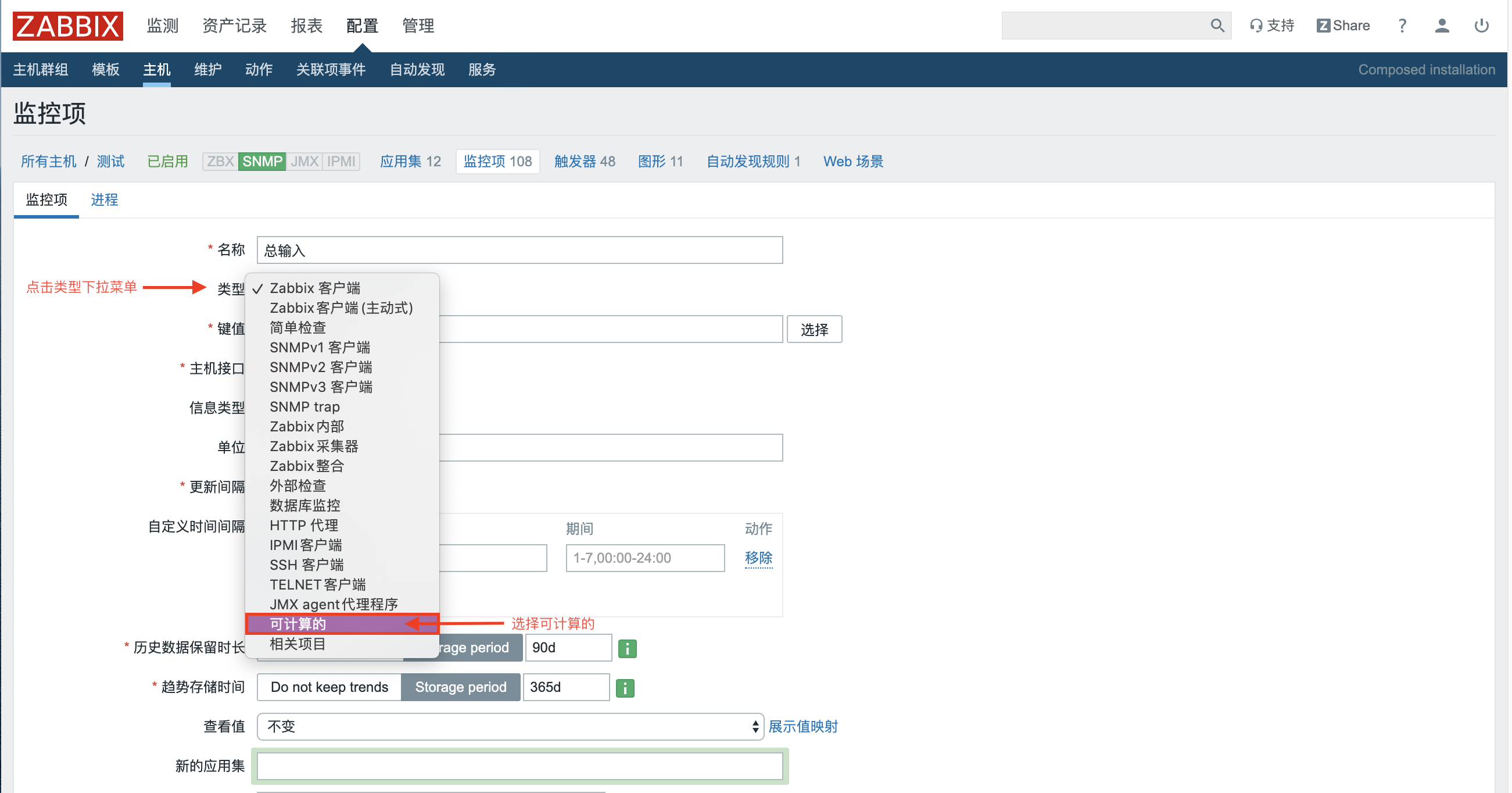Select Storage period for trends
The image size is (1512, 793).
pyautogui.click(x=461, y=687)
